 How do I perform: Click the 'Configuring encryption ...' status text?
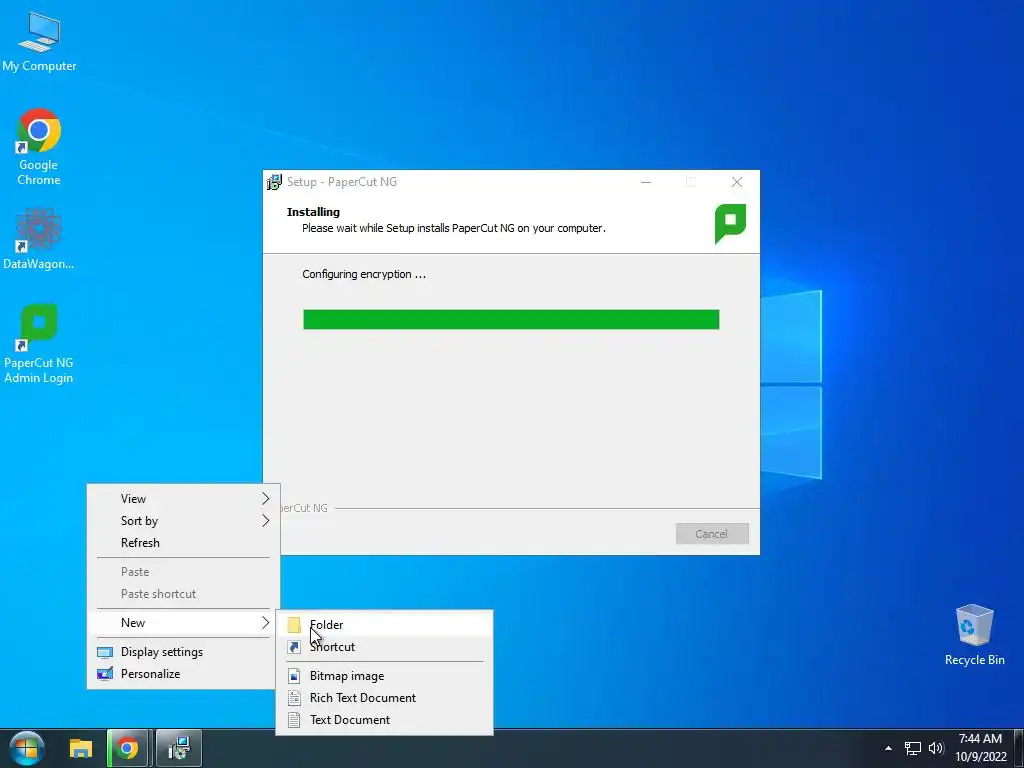pyautogui.click(x=364, y=274)
